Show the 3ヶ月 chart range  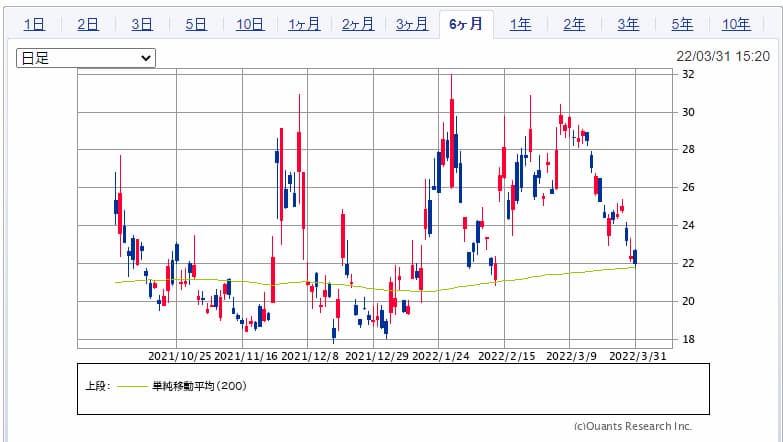click(x=412, y=24)
